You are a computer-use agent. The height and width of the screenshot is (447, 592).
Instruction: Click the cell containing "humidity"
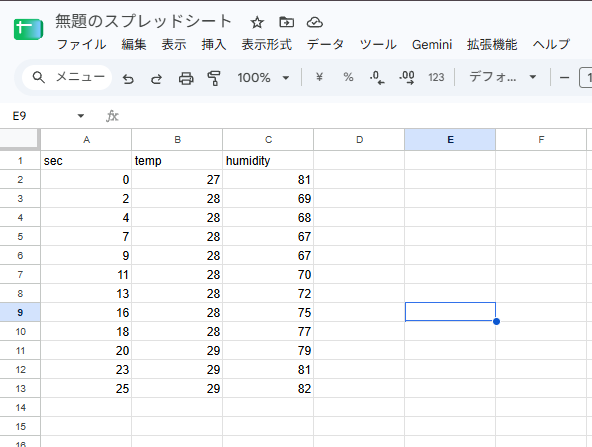268,160
